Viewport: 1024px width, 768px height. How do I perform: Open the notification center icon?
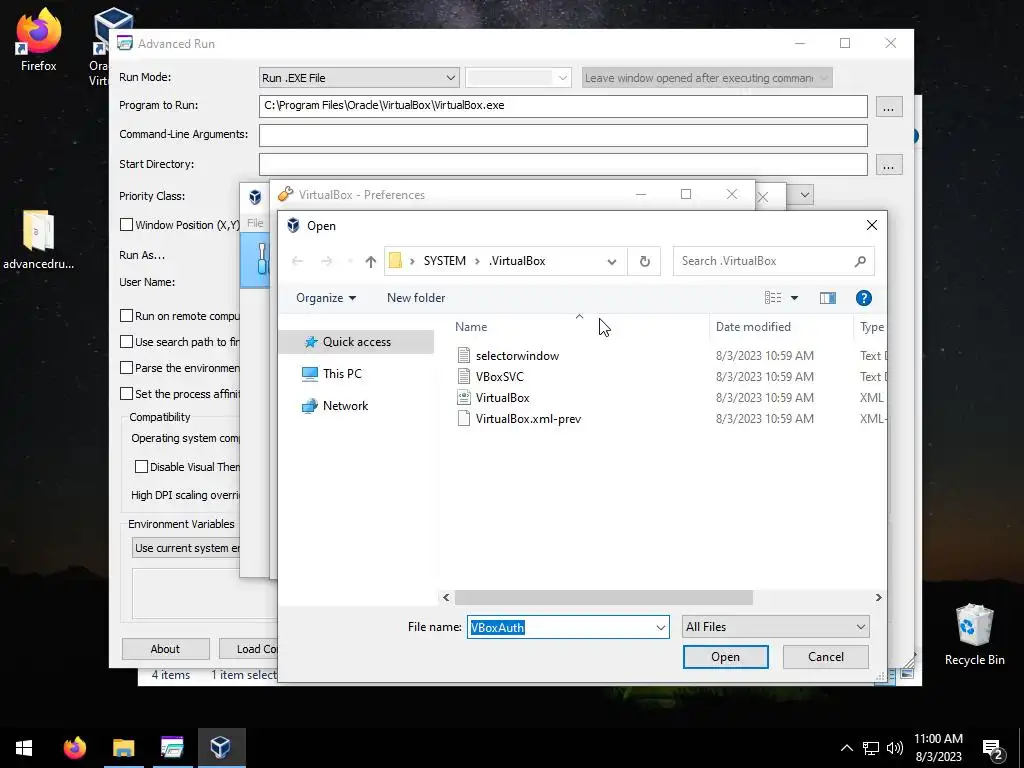tap(993, 748)
